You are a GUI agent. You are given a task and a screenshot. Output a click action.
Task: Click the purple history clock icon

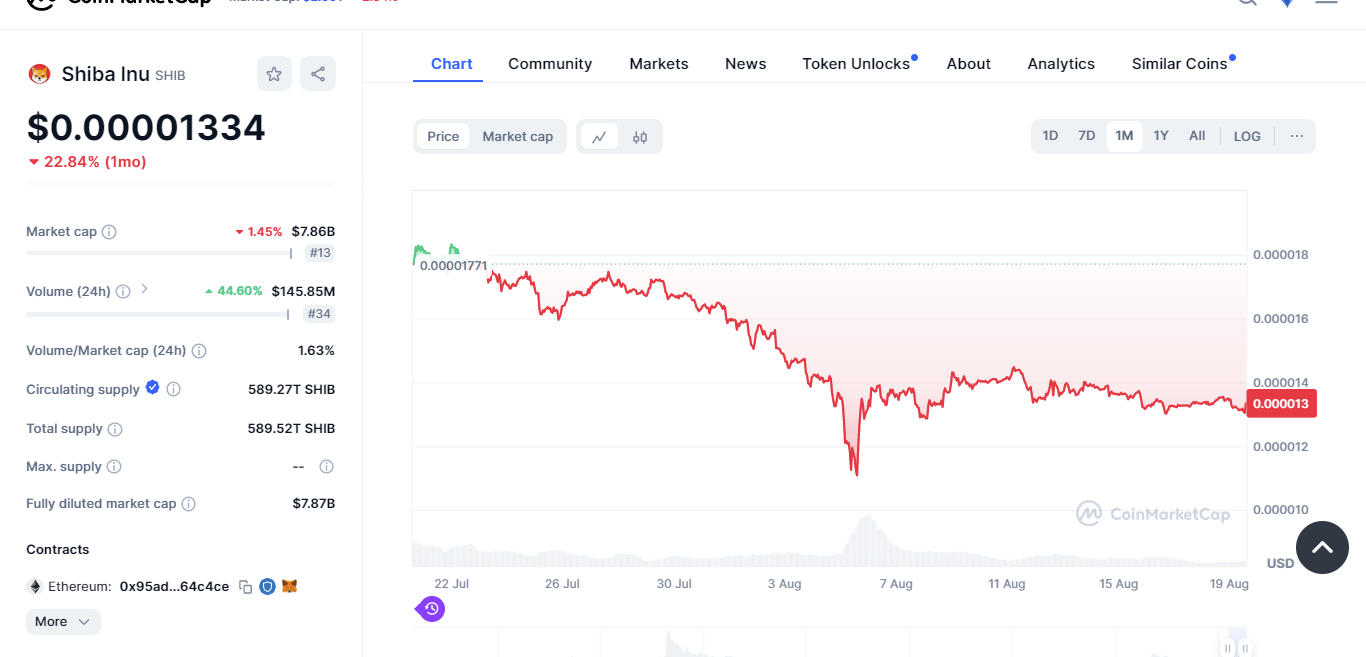pos(431,608)
